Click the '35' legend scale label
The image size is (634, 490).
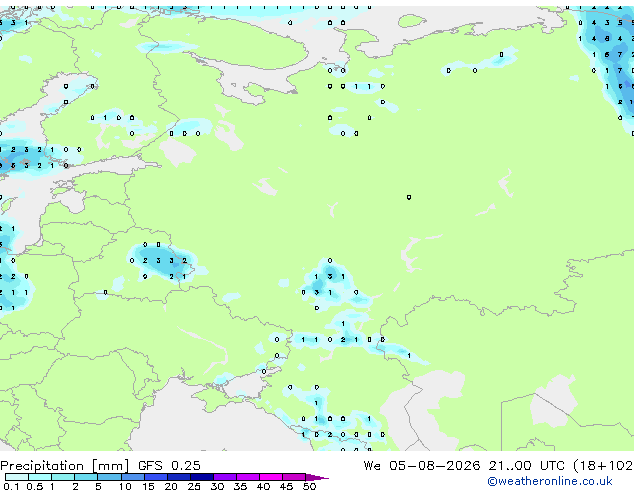point(240,486)
